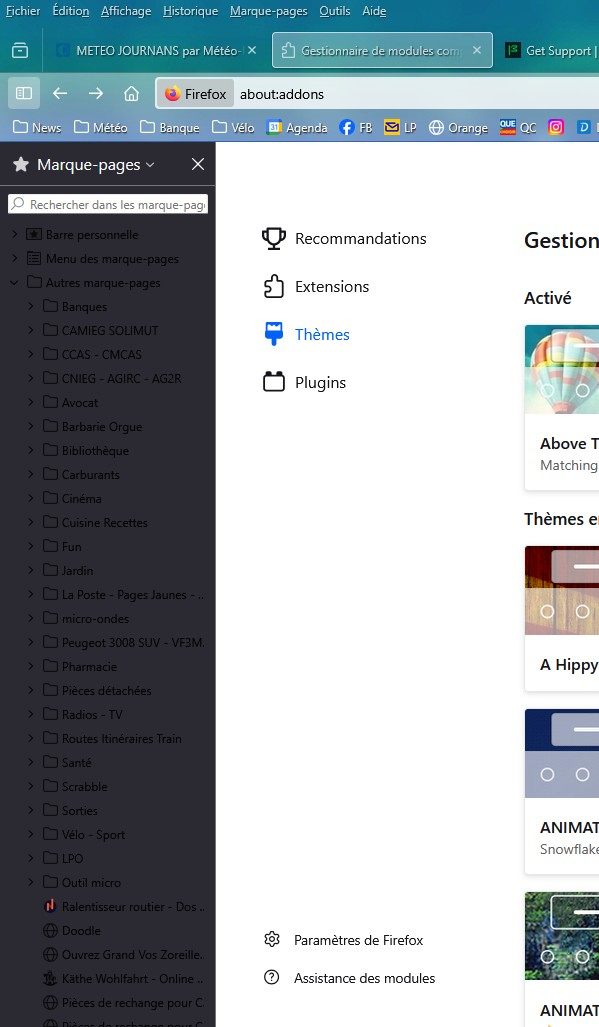Open the Historique menu
Image resolution: width=599 pixels, height=1027 pixels.
coord(190,11)
